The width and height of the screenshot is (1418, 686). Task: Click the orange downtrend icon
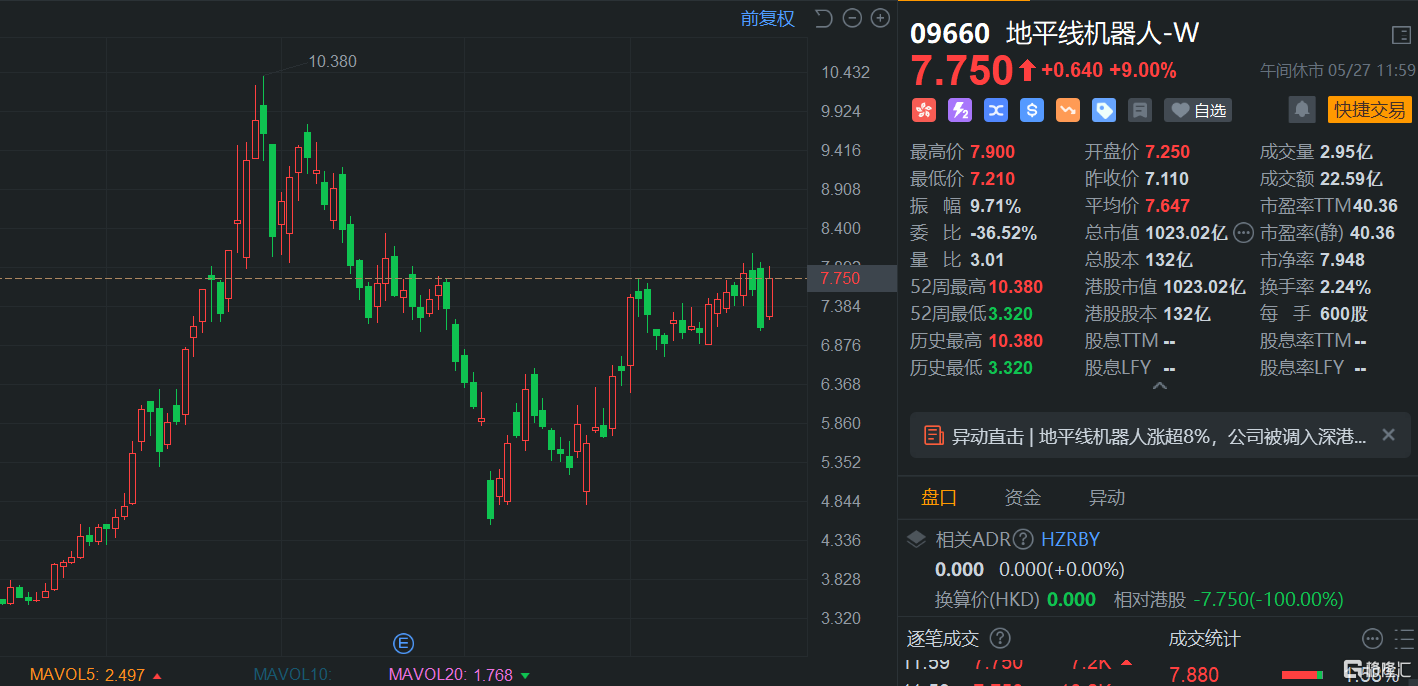click(x=1067, y=110)
